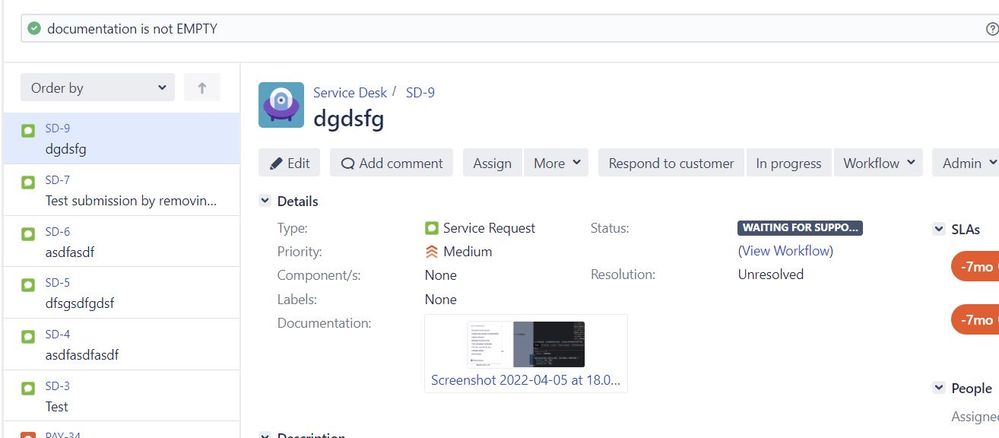Select issue SD-7 Test submission in list
The image size is (999, 438).
point(121,190)
